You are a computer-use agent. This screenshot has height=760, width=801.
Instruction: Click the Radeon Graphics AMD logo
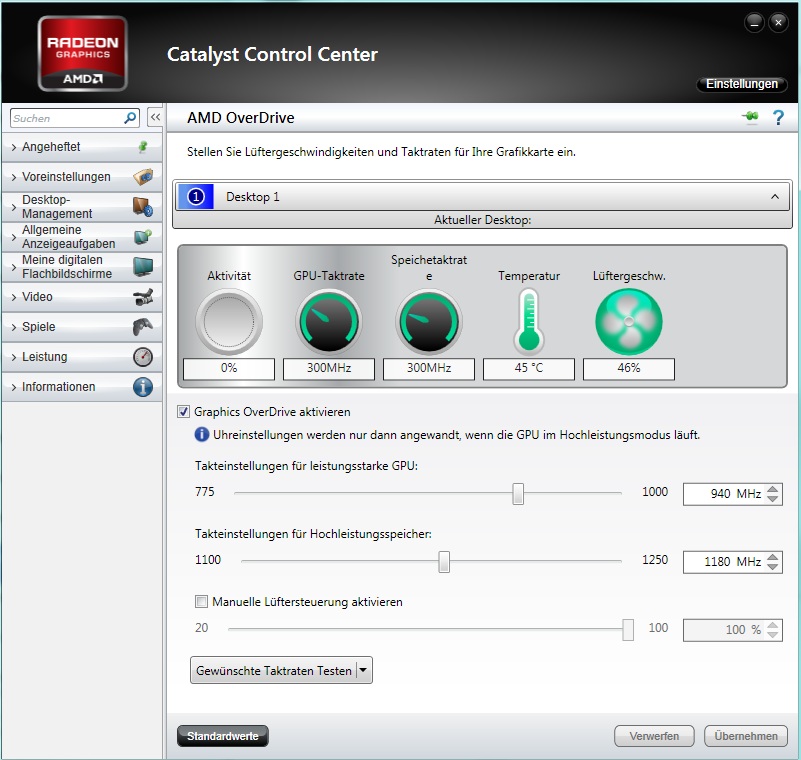[x=82, y=54]
